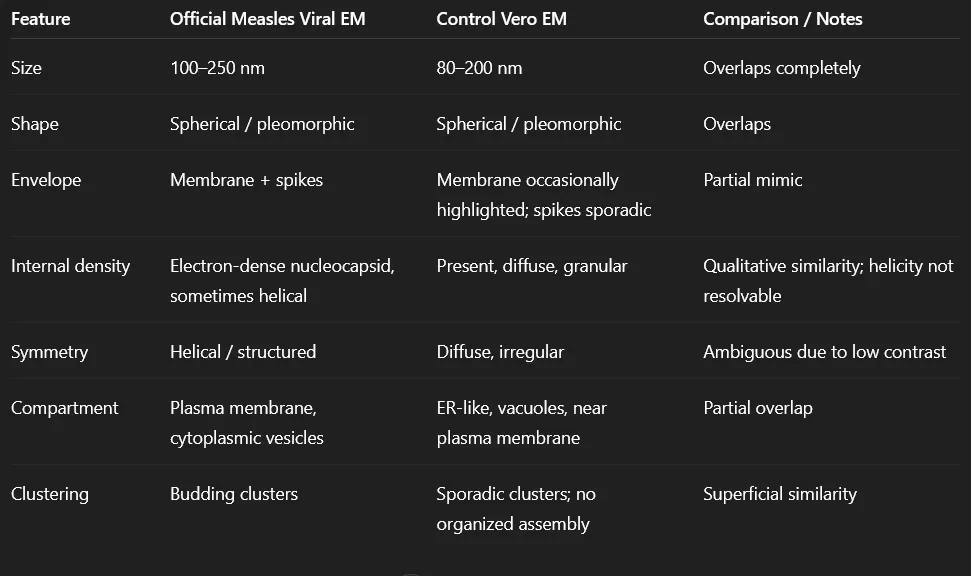Click the Official Measles Viral EM header
The image size is (971, 576).
(267, 19)
